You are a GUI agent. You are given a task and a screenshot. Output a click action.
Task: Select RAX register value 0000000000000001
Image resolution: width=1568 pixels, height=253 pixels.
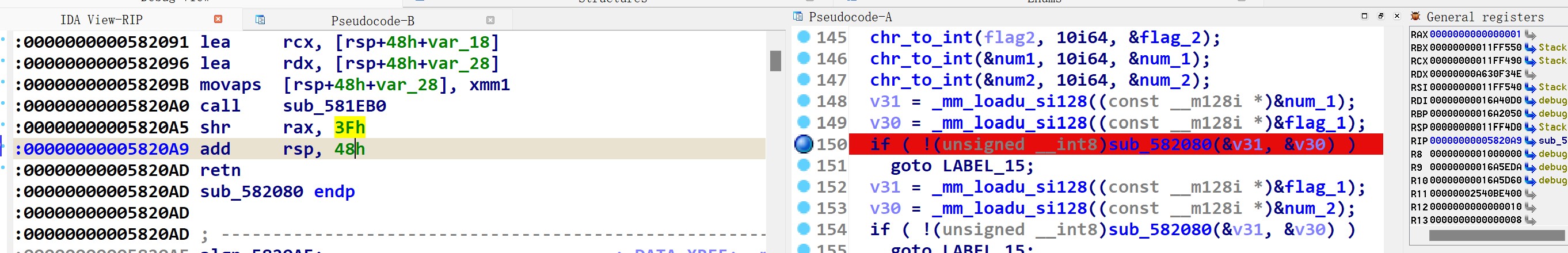pyautogui.click(x=1475, y=34)
